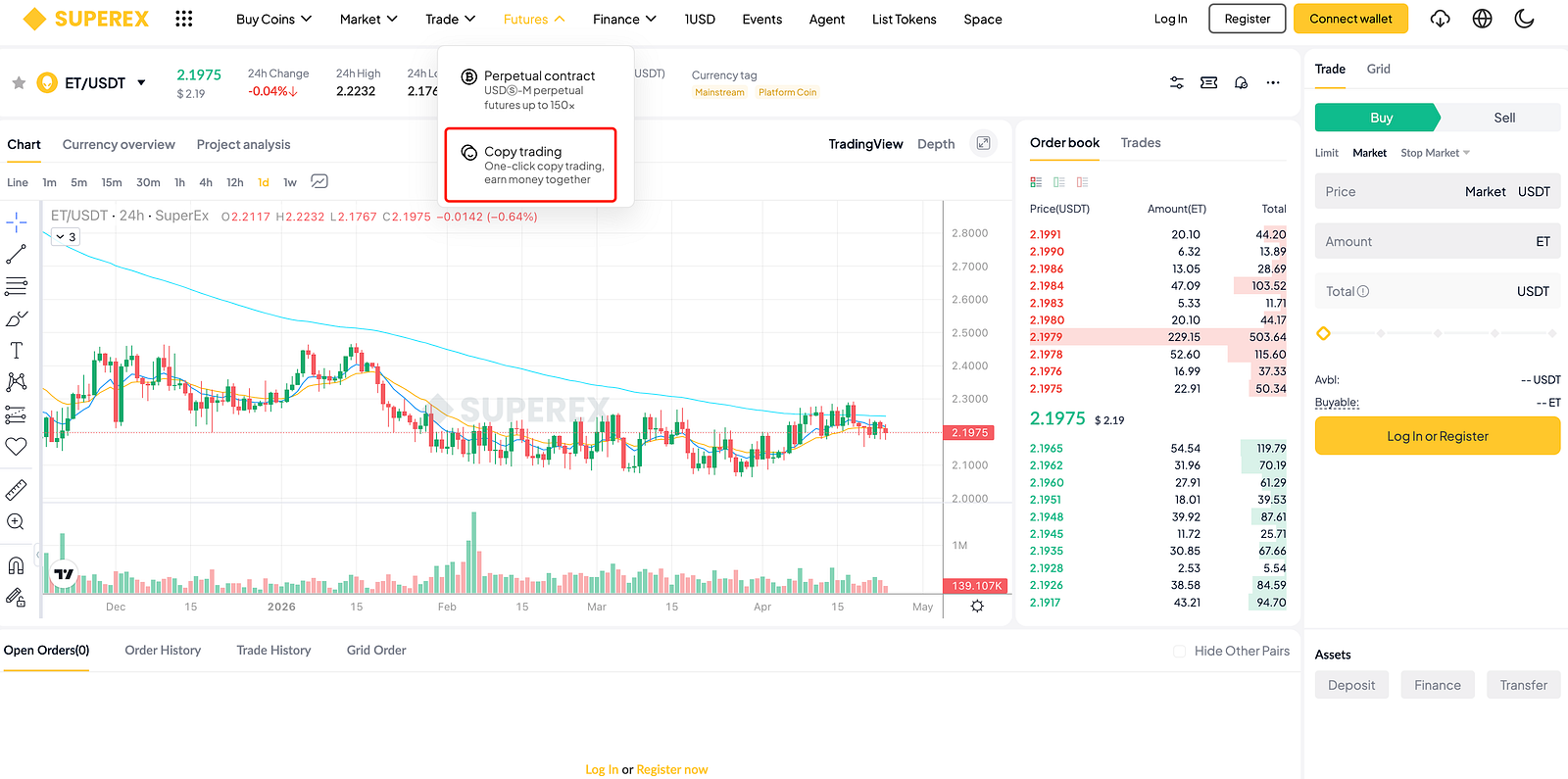Select the brush drawing tool

pos(17,318)
